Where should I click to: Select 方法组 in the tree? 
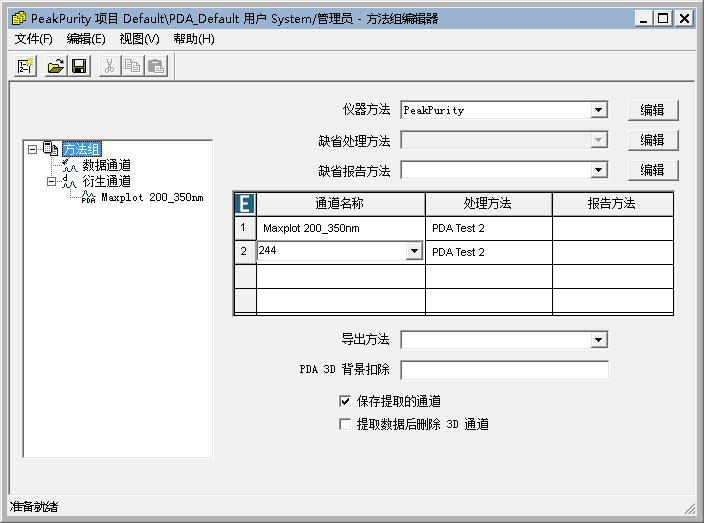[82, 149]
